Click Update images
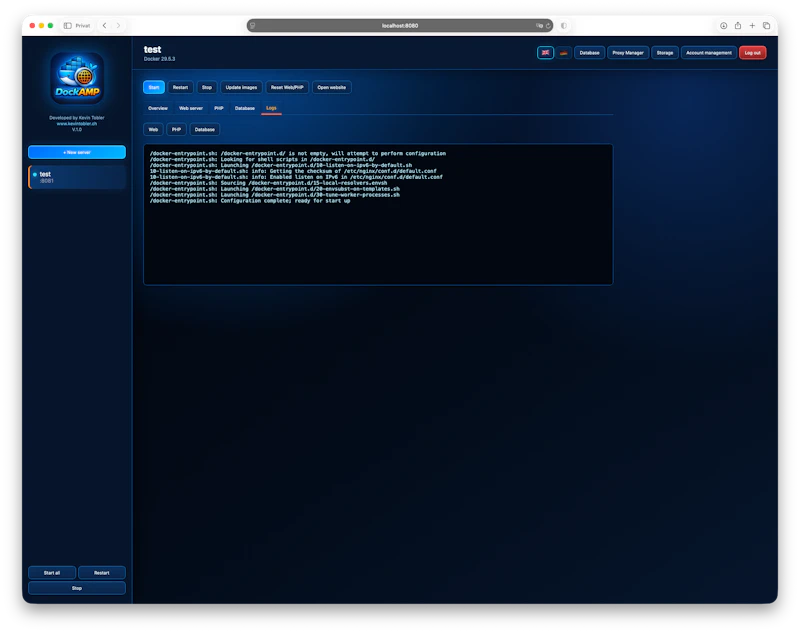Viewport: 800px width, 633px height. (241, 87)
